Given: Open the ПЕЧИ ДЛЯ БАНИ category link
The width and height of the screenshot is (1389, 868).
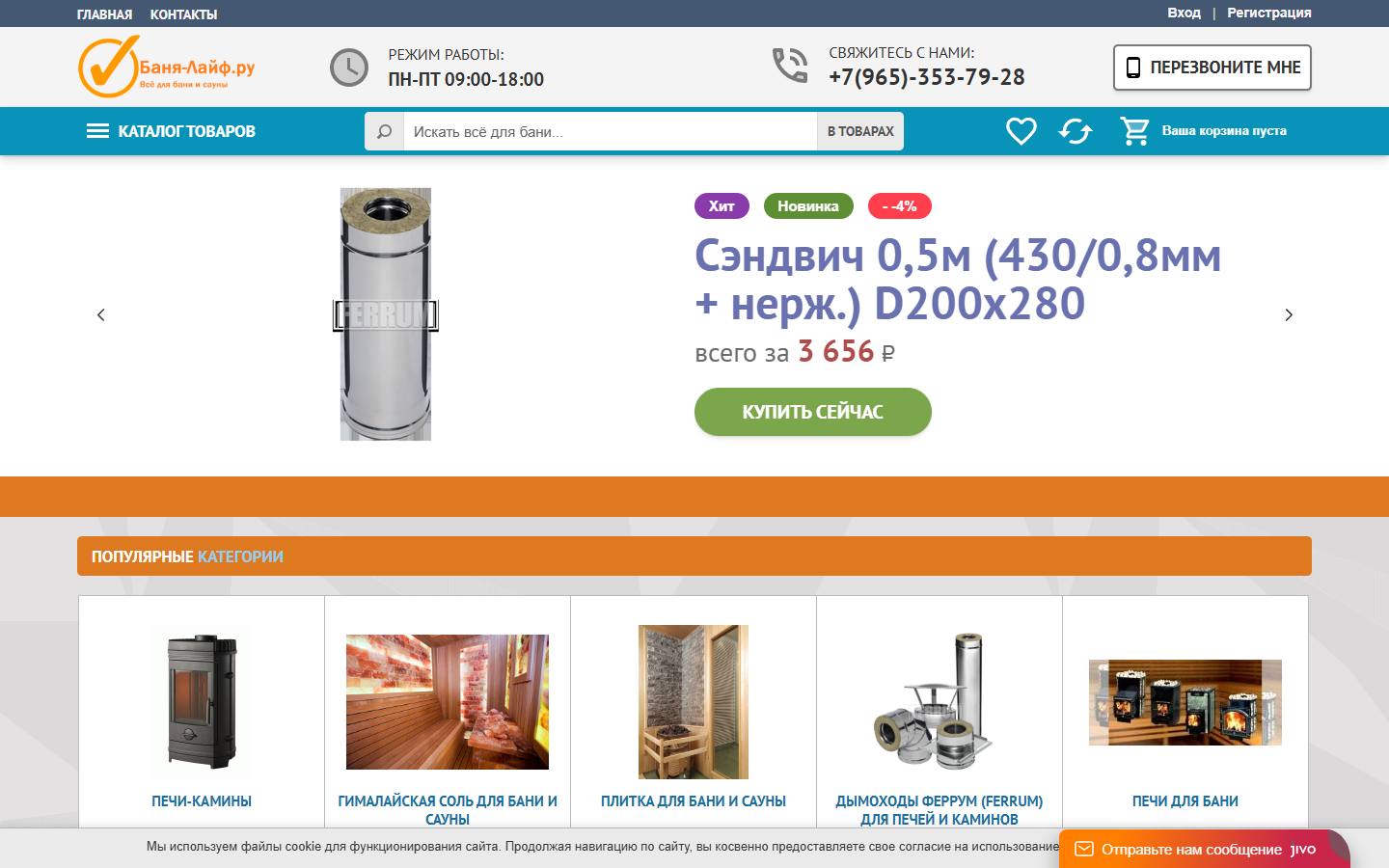Looking at the screenshot, I should (x=1185, y=800).
